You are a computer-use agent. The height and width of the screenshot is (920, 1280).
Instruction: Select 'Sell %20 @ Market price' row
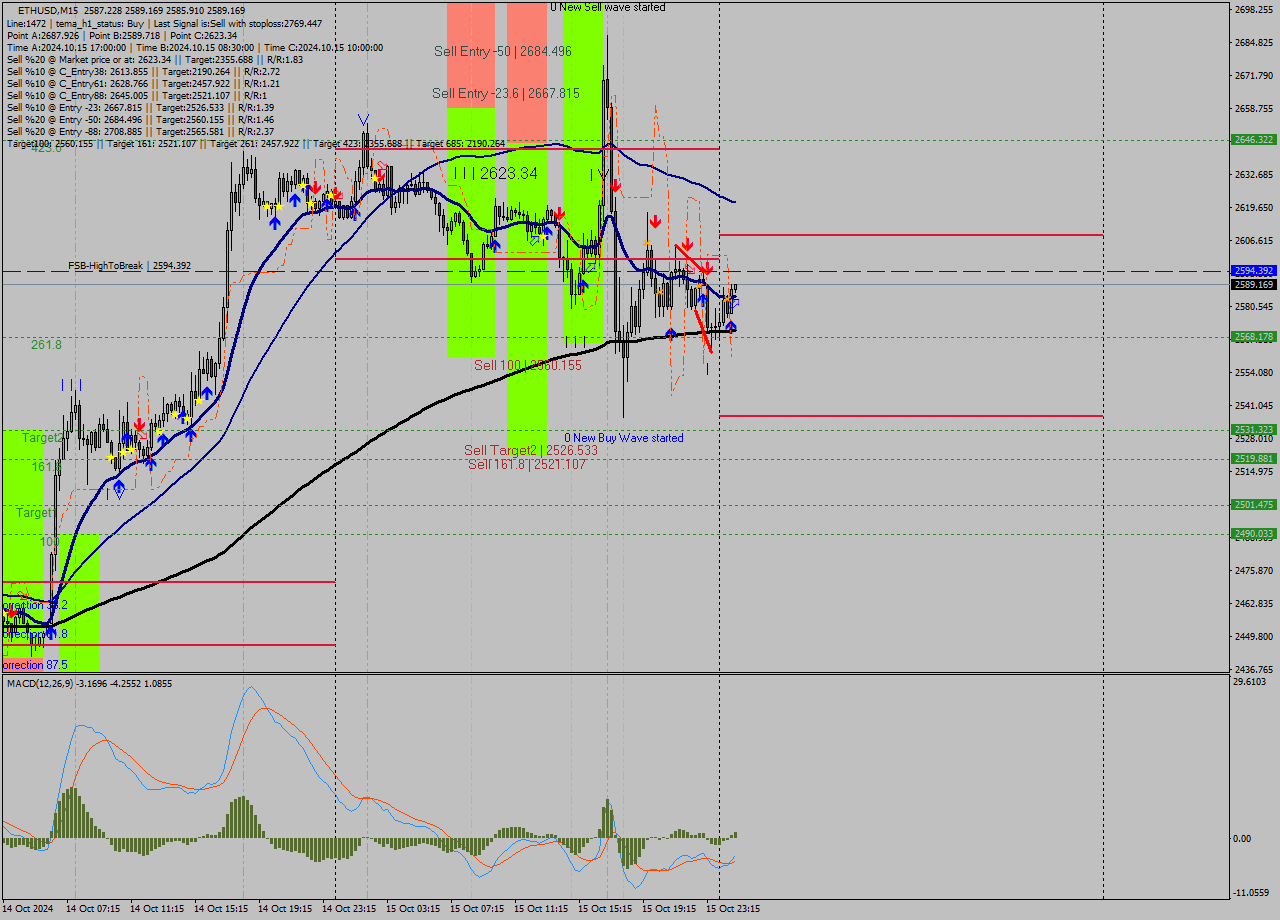(x=154, y=59)
